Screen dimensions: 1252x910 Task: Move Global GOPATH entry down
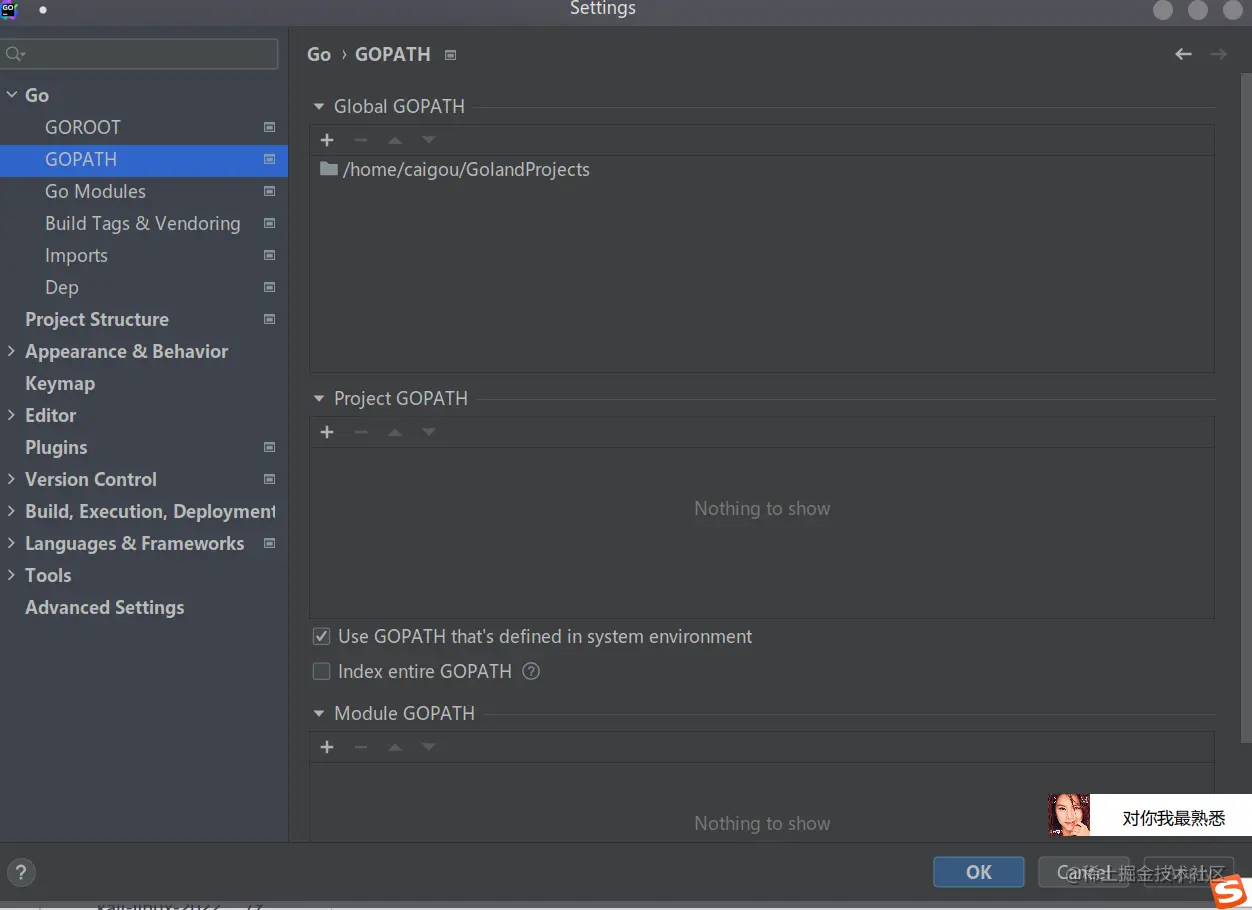(429, 140)
